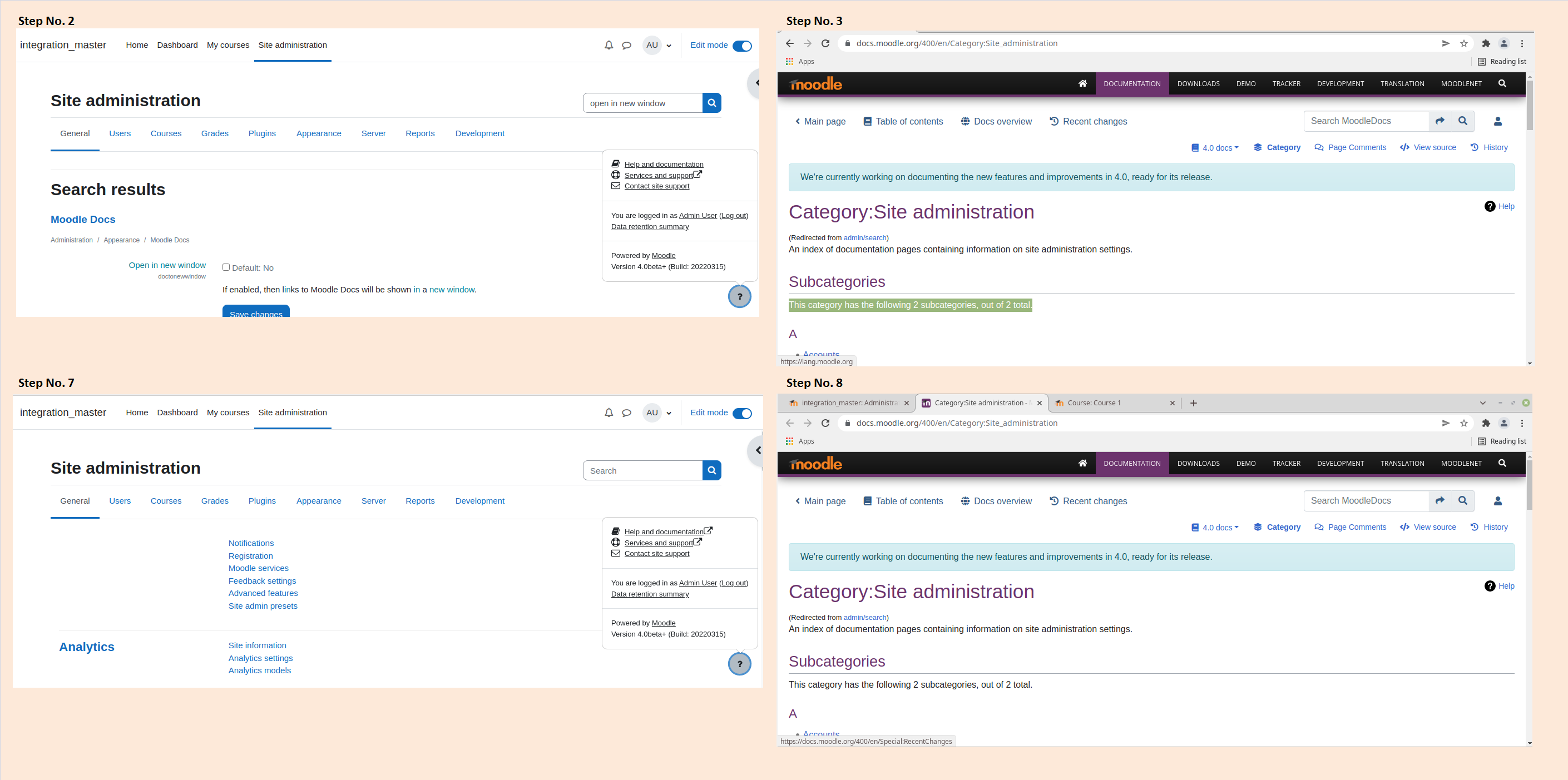The width and height of the screenshot is (1568, 780).
Task: Select Appearance tab in Step 2 panel
Action: point(318,133)
